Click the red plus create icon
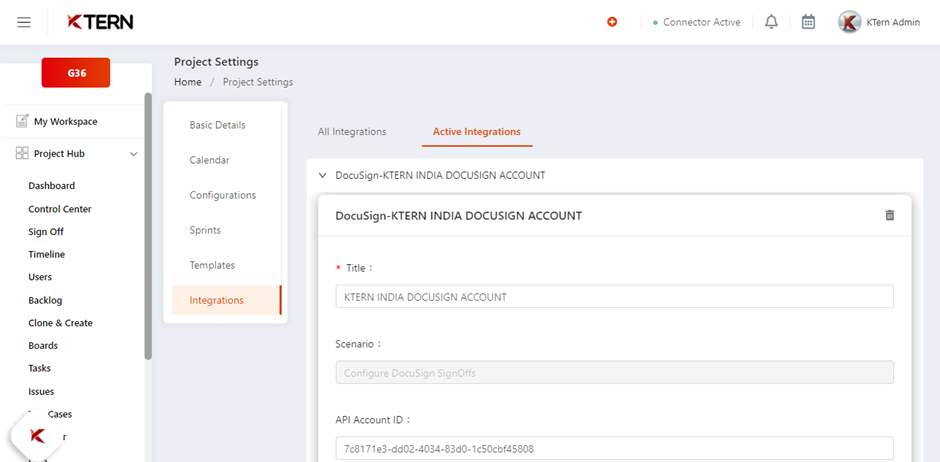 pyautogui.click(x=611, y=22)
